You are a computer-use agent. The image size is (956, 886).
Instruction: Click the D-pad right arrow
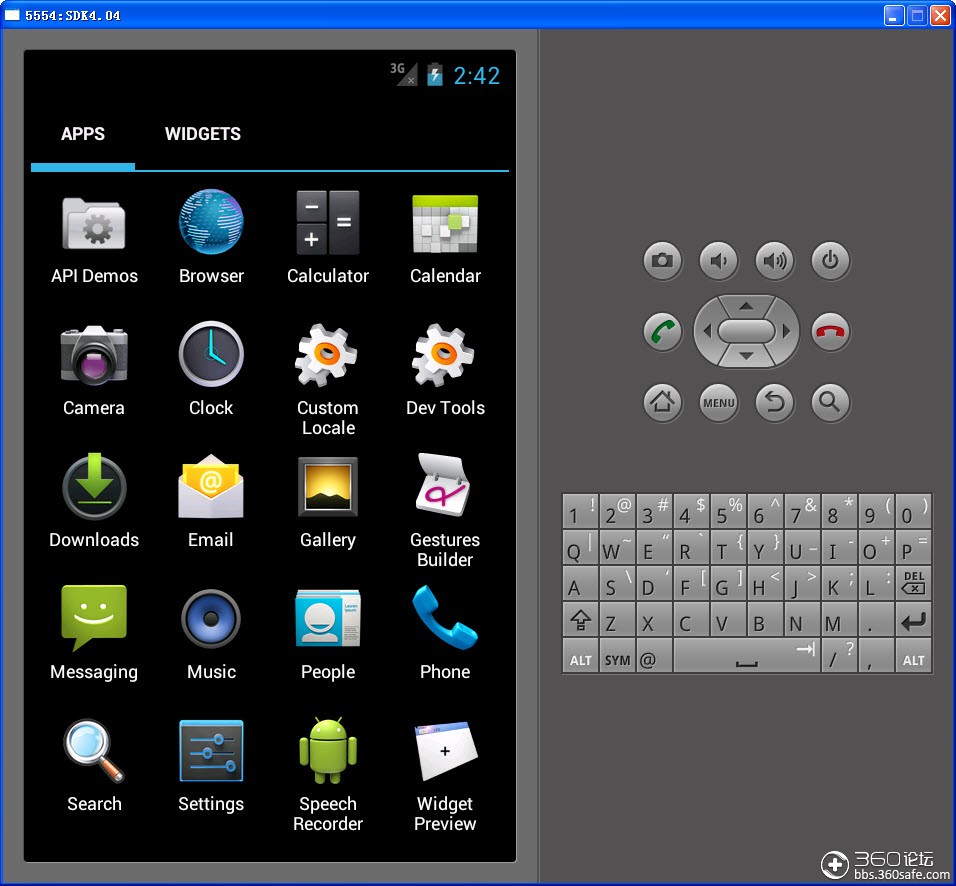786,332
